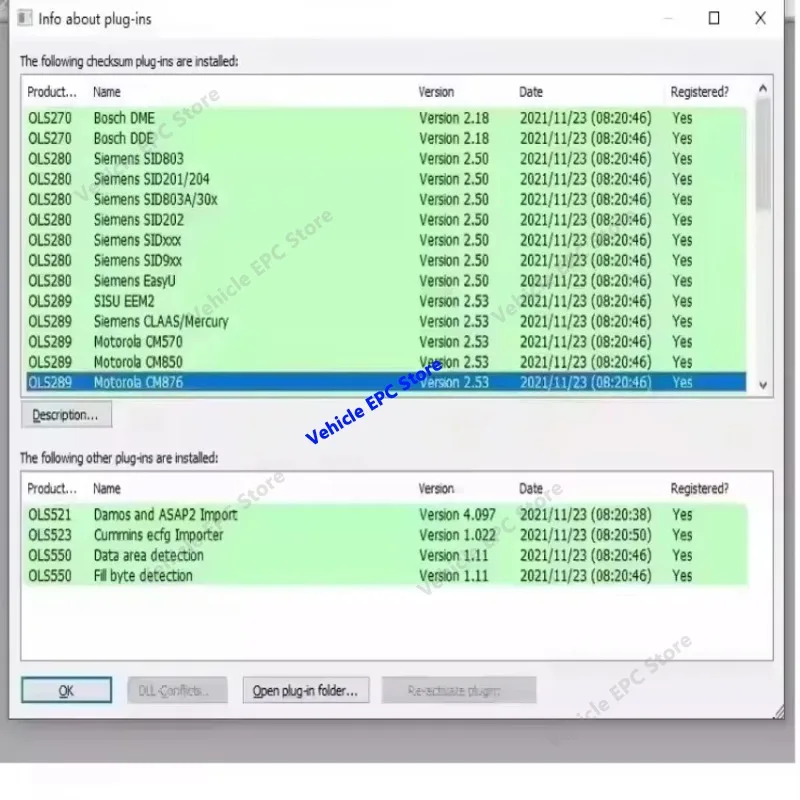Image resolution: width=800 pixels, height=800 pixels.
Task: Select the Siemens SID202 row
Action: (386, 220)
